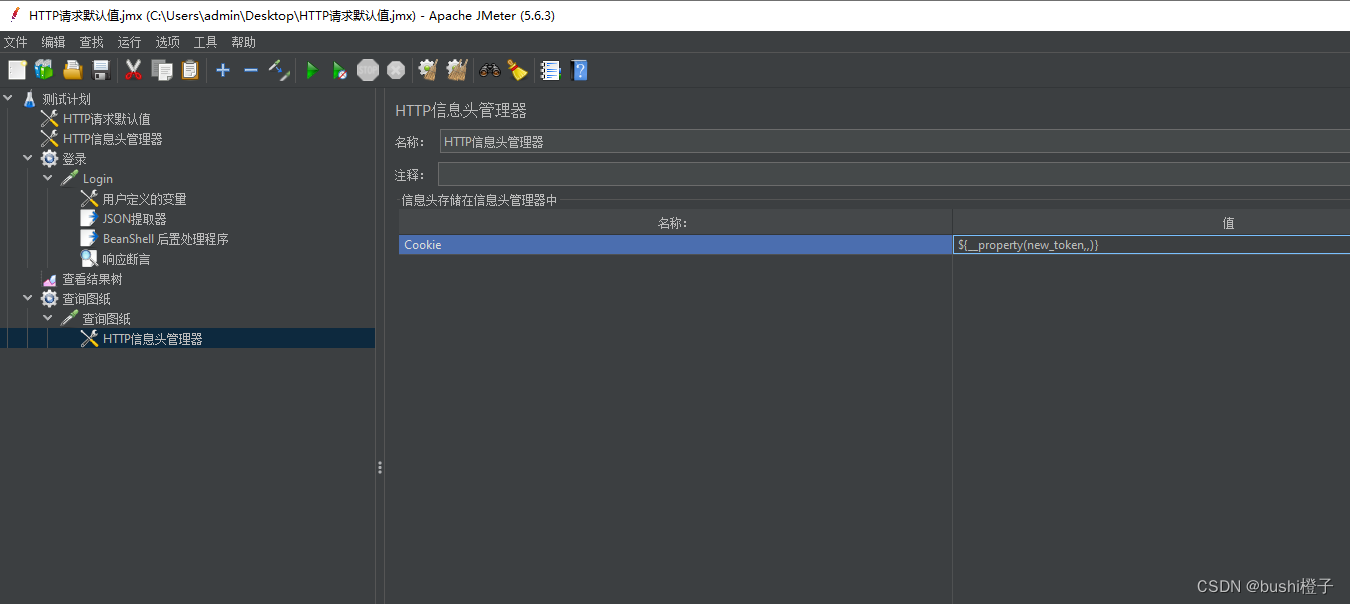Open Search with the binoculars icon

489,70
